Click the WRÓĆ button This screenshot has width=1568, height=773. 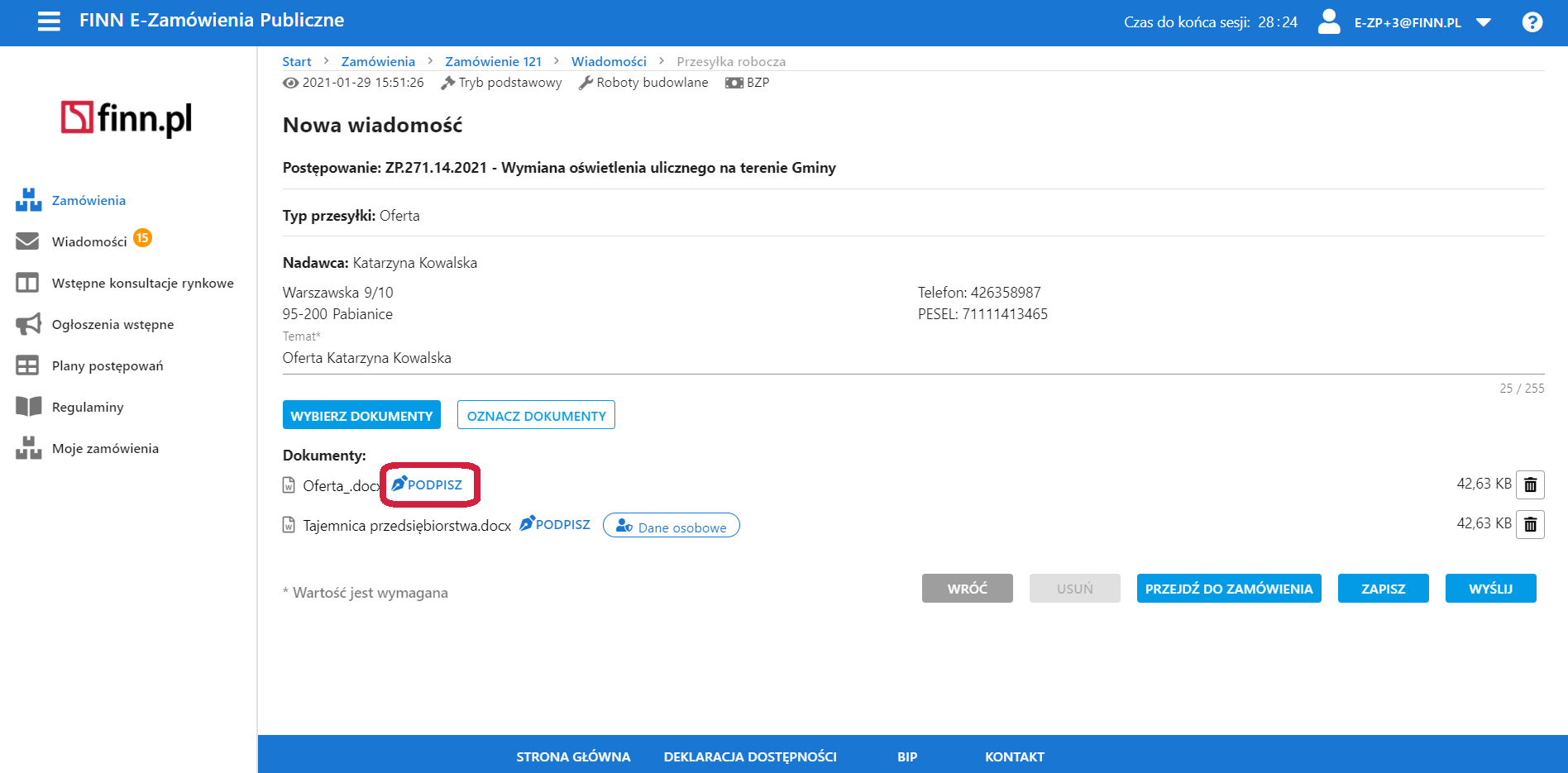(x=968, y=589)
